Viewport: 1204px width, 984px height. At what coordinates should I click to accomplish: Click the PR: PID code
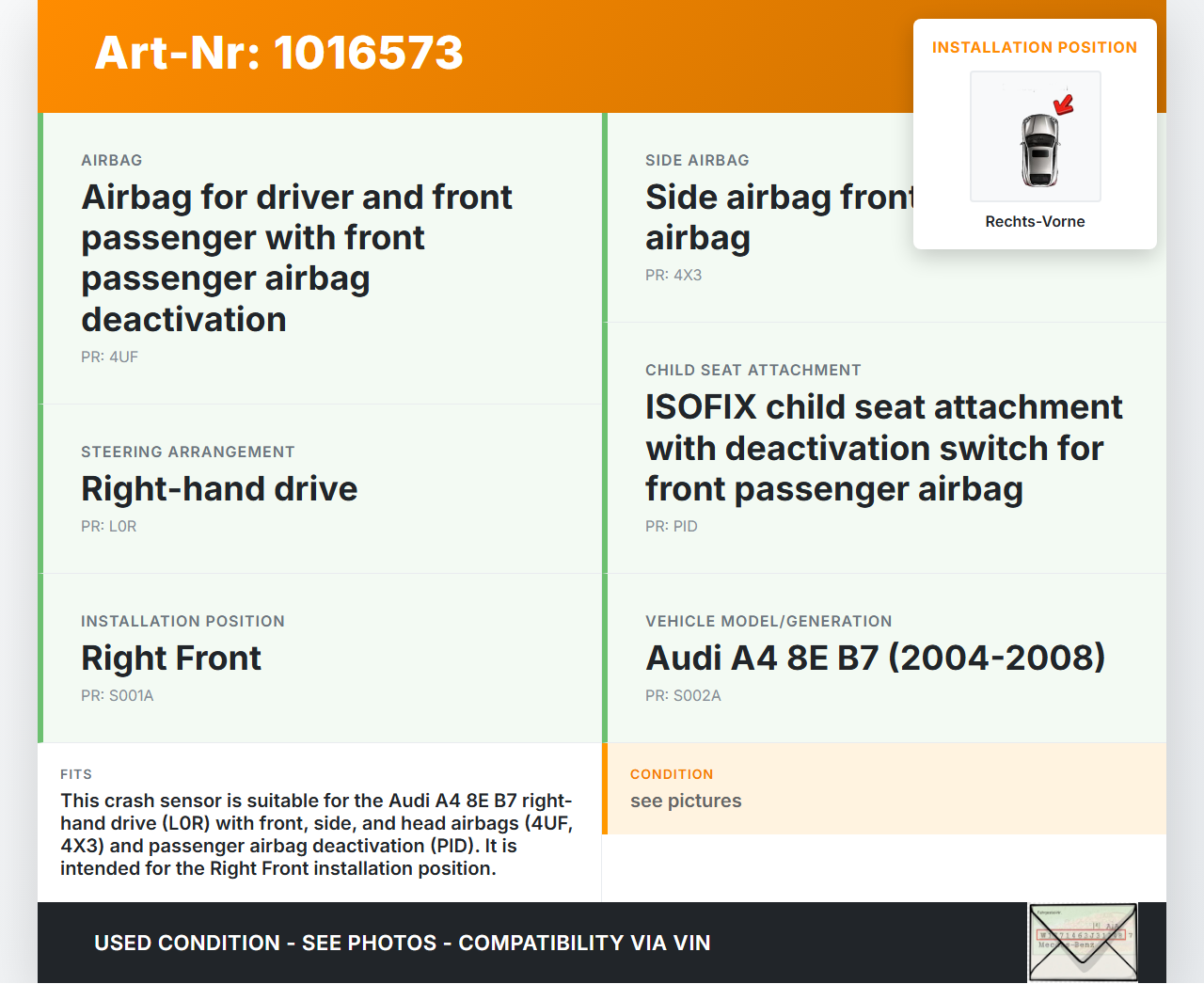[672, 527]
